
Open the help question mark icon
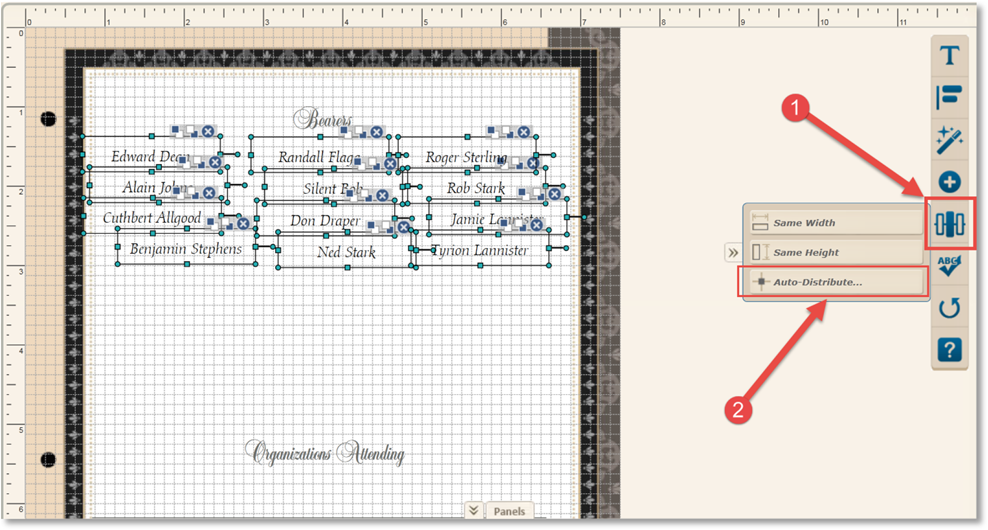click(x=950, y=350)
